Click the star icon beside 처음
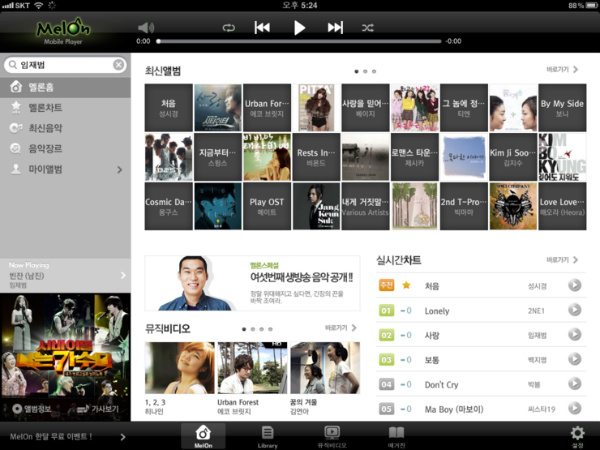 [406, 285]
